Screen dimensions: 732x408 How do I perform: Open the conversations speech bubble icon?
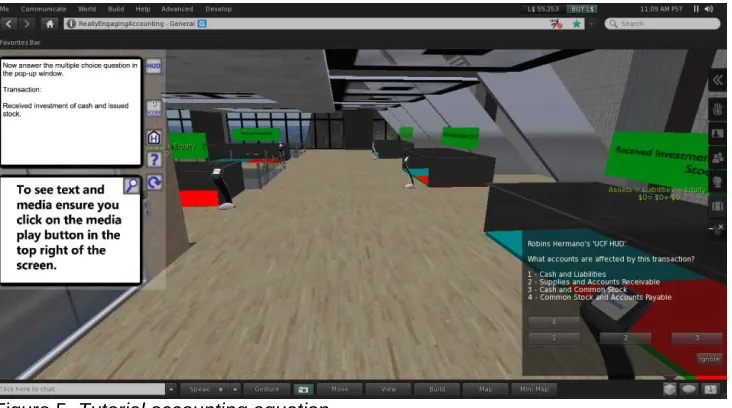(689, 389)
